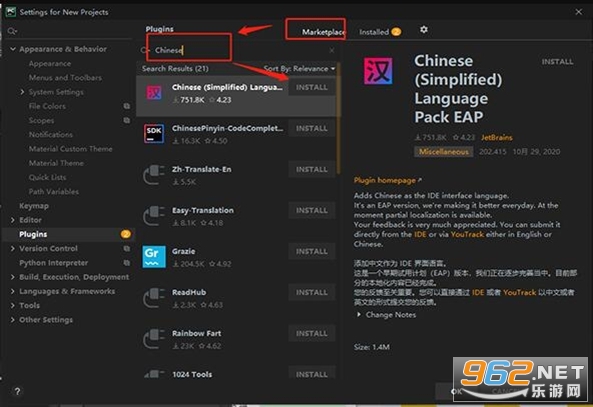Image resolution: width=593 pixels, height=407 pixels.
Task: Open the Appearance settings page
Action: point(50,64)
